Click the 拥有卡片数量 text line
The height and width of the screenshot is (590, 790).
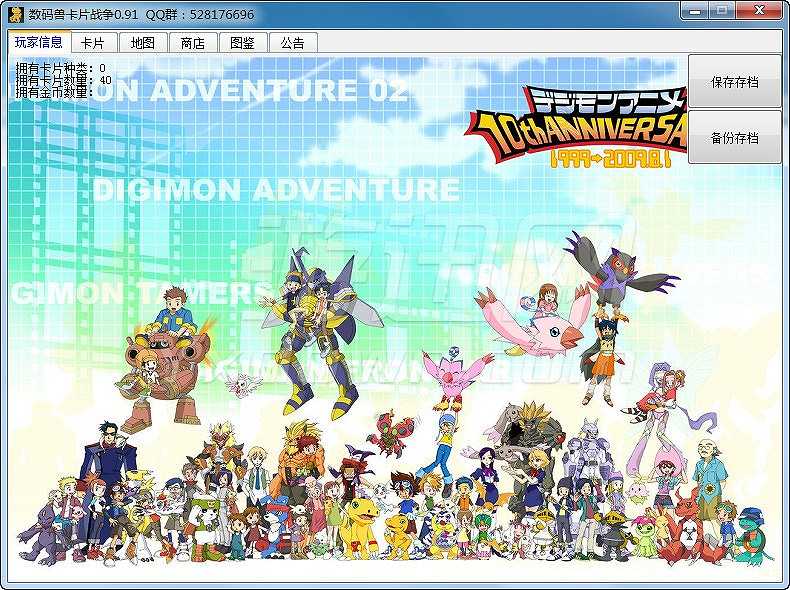click(63, 80)
